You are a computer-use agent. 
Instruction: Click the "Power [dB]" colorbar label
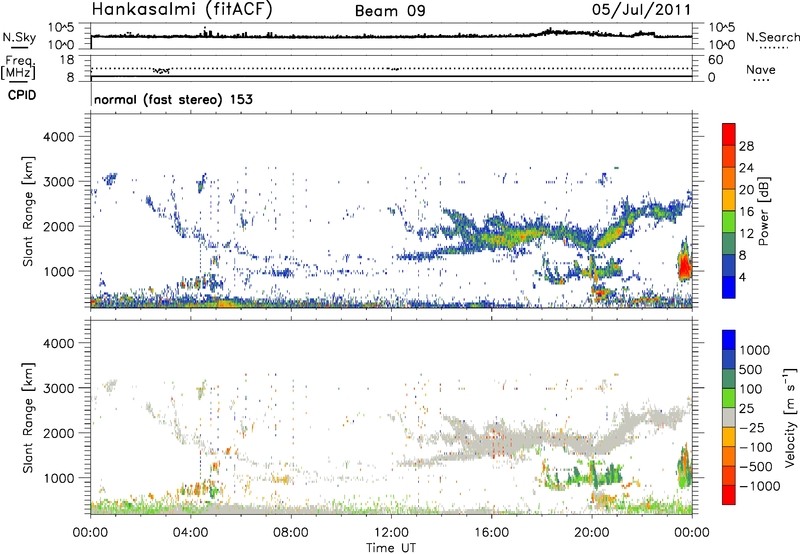pyautogui.click(x=763, y=211)
